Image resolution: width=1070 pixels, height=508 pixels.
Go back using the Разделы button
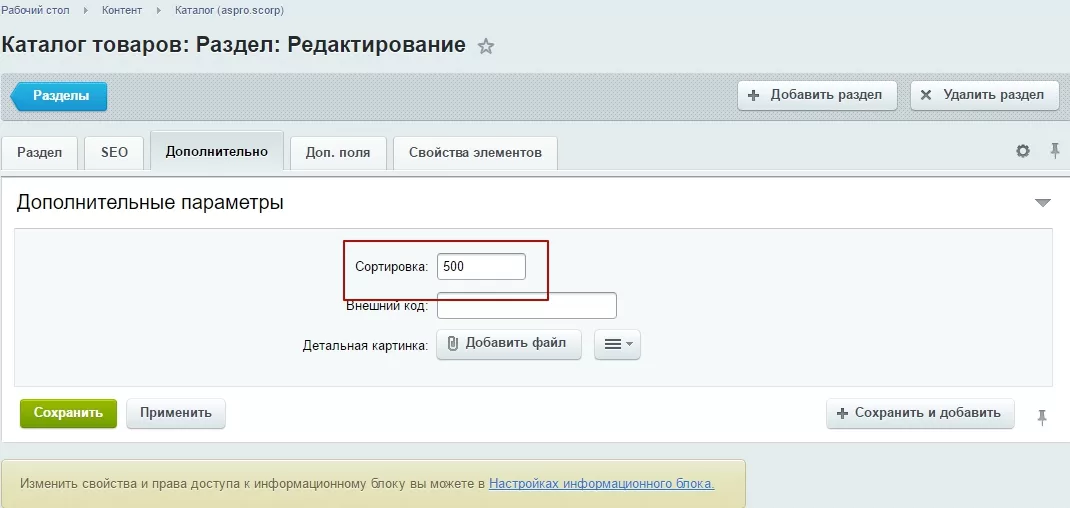click(x=59, y=96)
